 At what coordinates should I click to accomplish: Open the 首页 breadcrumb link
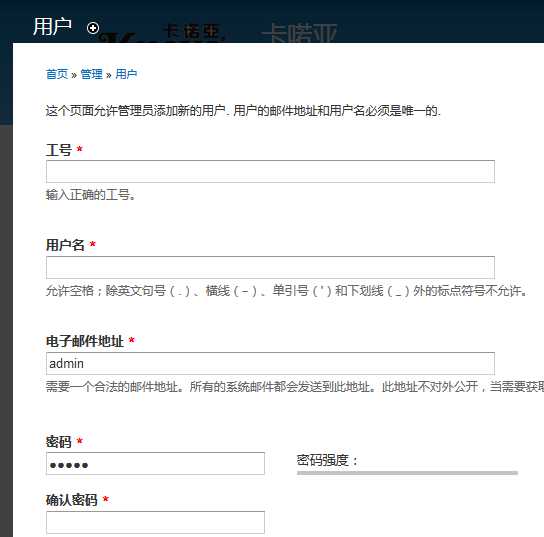57,74
